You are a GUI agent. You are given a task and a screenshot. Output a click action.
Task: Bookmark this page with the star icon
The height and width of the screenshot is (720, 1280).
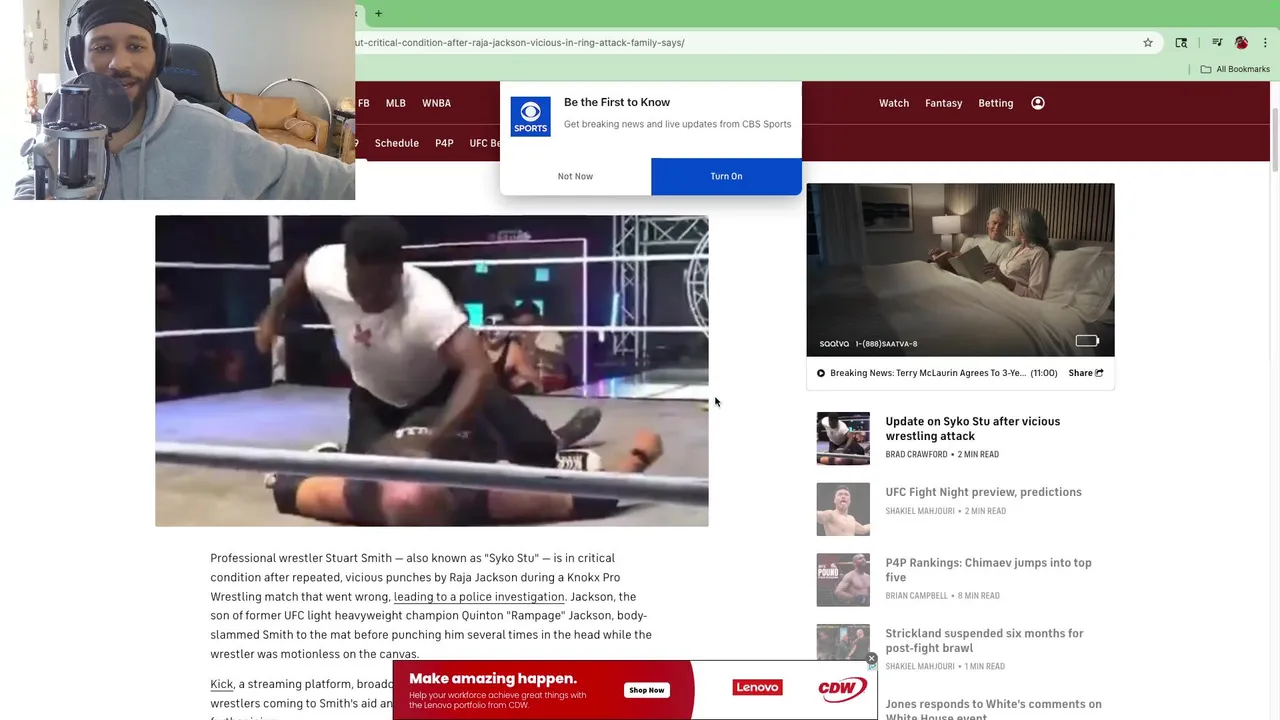[1148, 43]
